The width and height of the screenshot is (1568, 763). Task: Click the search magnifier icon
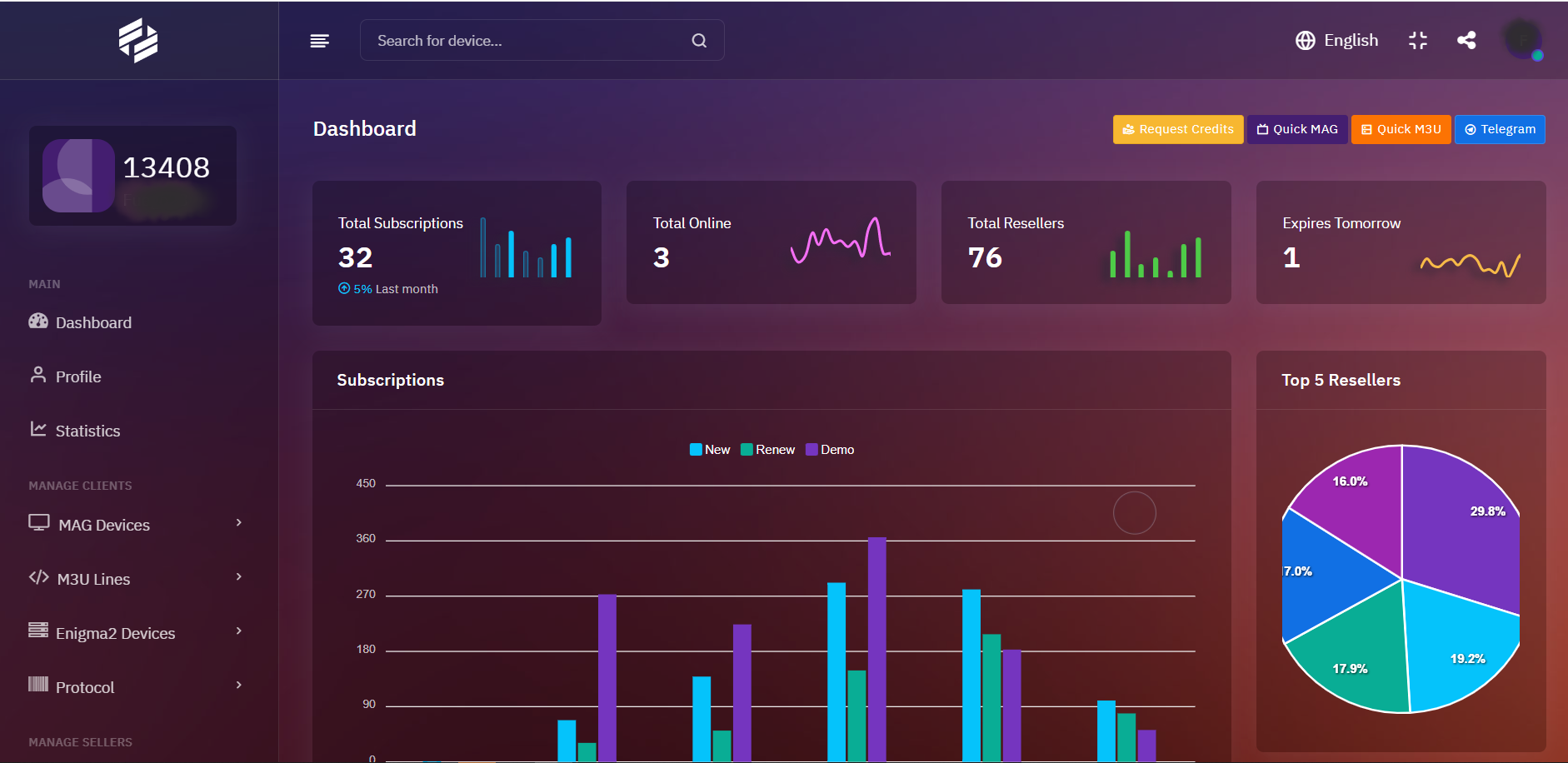[x=698, y=40]
